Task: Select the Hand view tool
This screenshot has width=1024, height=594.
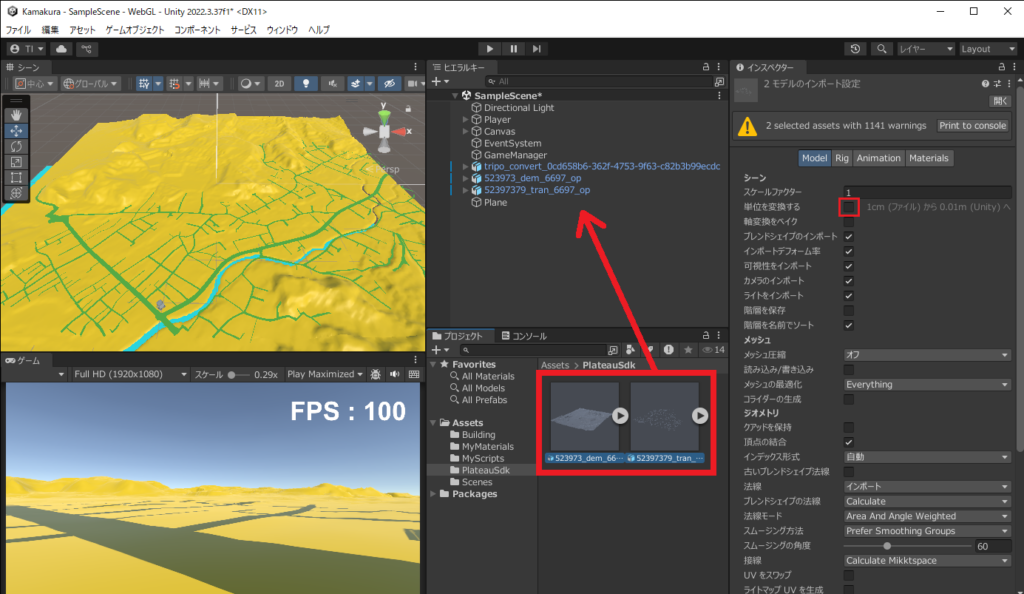Action: (16, 116)
